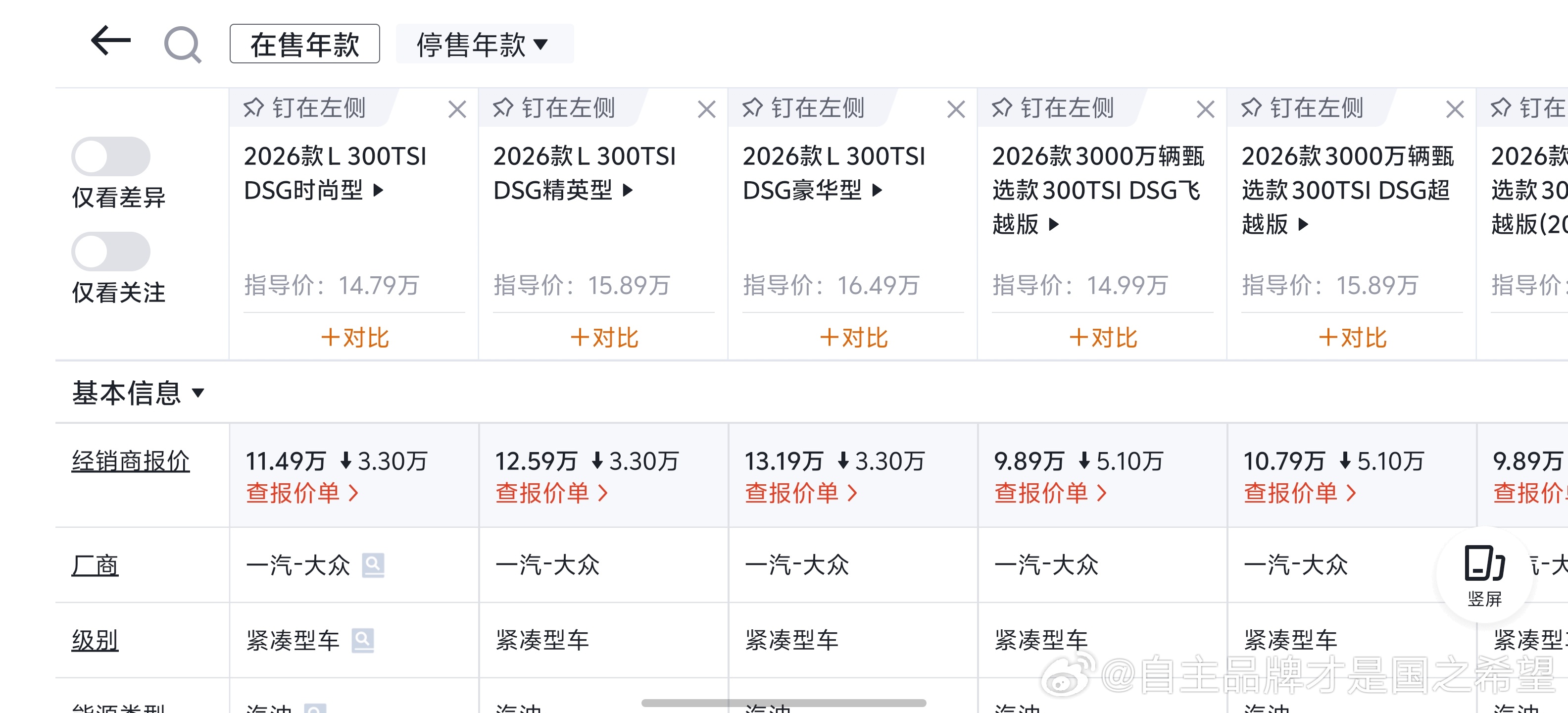The height and width of the screenshot is (713, 1568).
Task: Pin the 时尚型 column to the left
Action: [305, 108]
